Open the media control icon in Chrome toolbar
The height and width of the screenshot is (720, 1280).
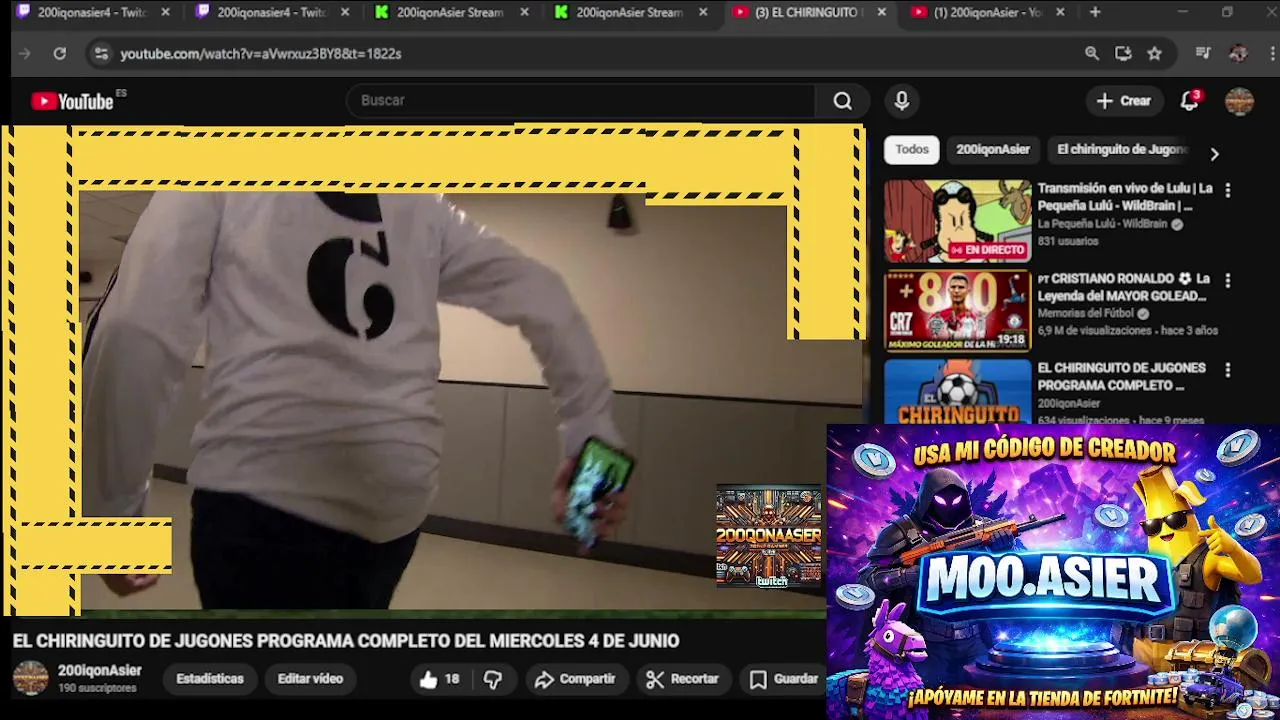tap(1204, 54)
